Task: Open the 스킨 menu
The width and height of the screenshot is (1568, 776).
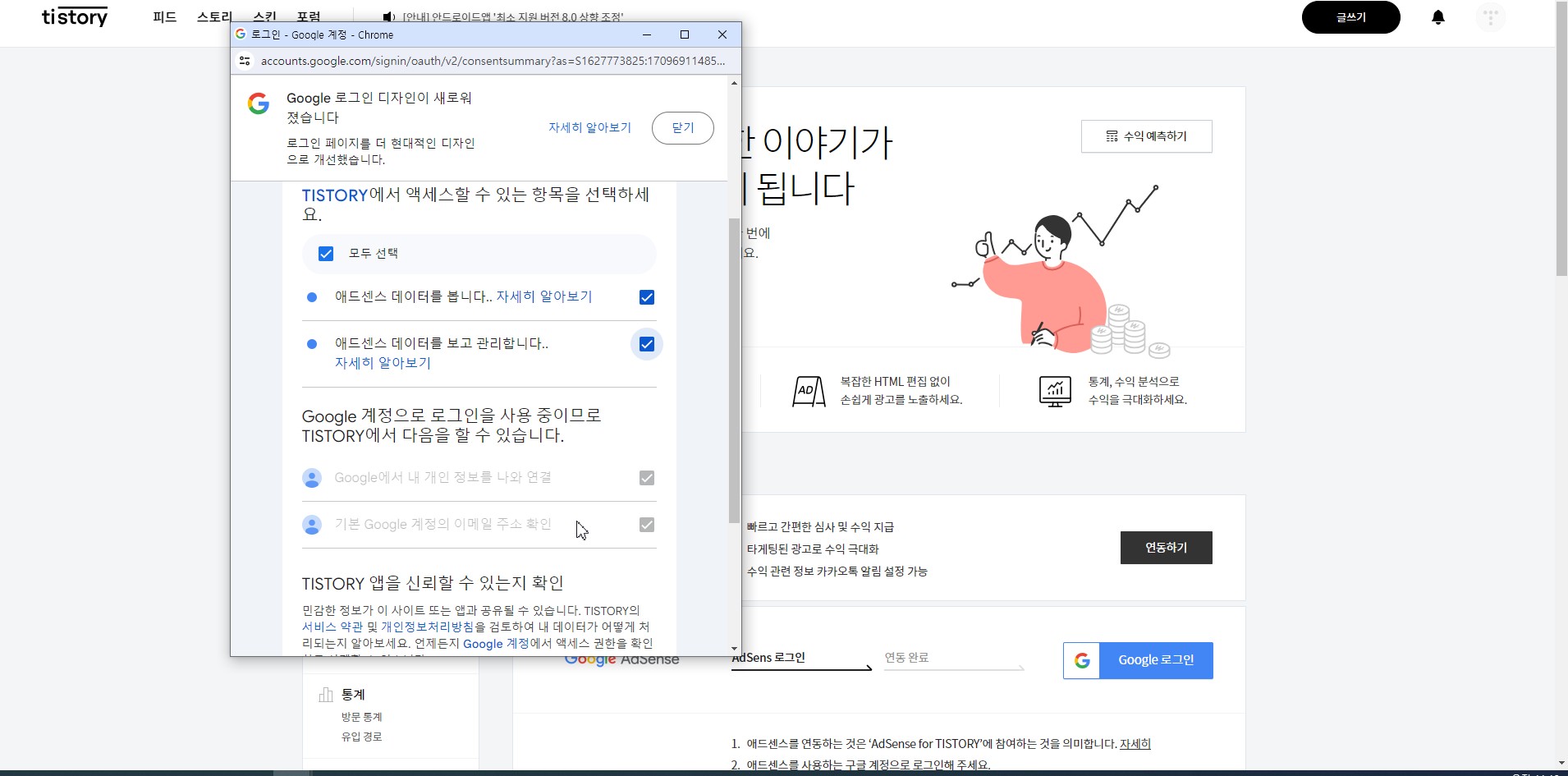Action: 265,17
